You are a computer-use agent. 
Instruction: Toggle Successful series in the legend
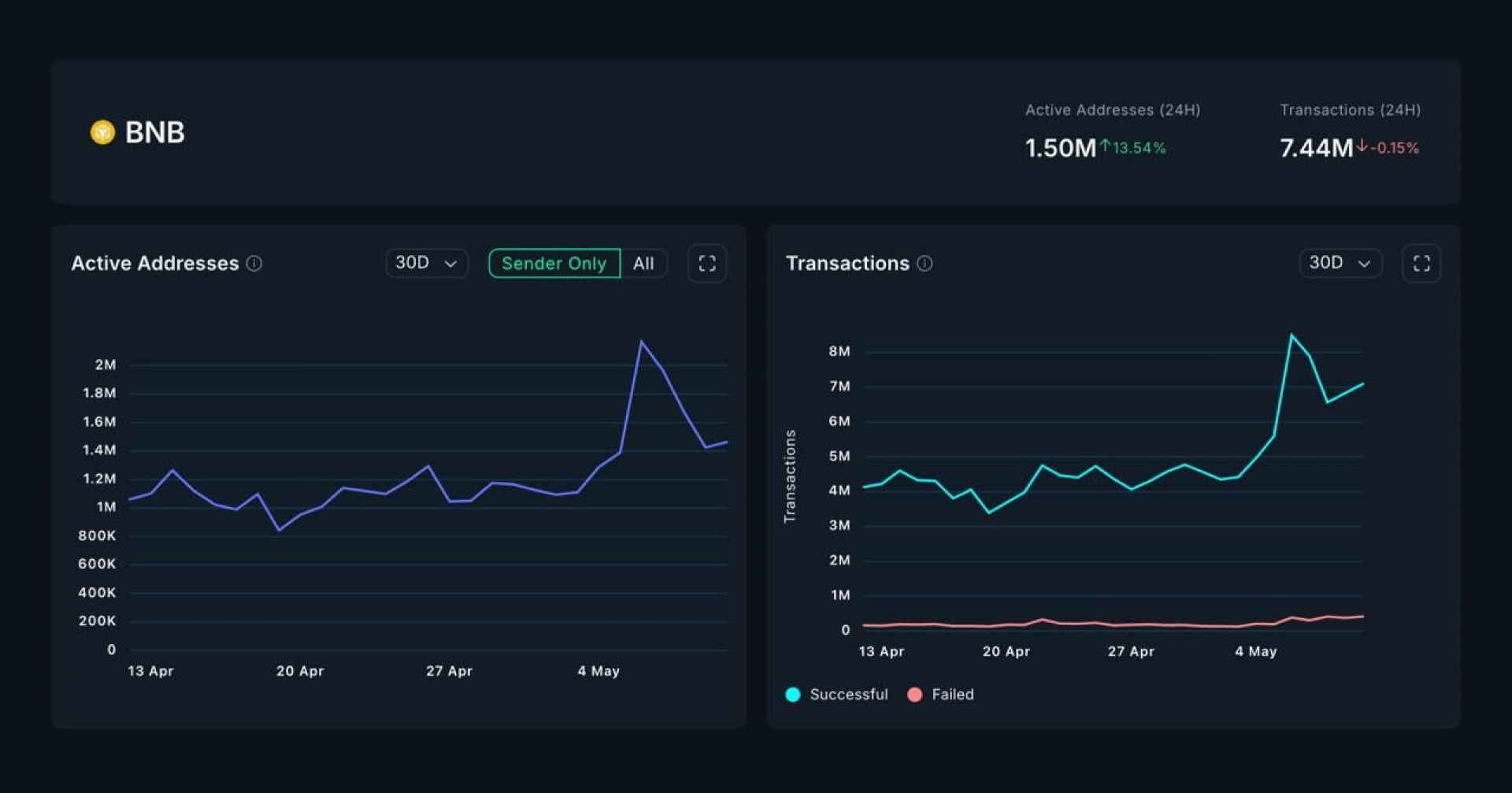pyautogui.click(x=847, y=695)
